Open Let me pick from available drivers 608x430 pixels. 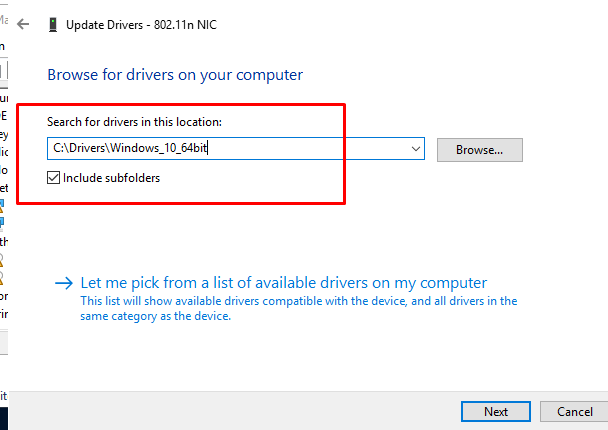(x=283, y=283)
